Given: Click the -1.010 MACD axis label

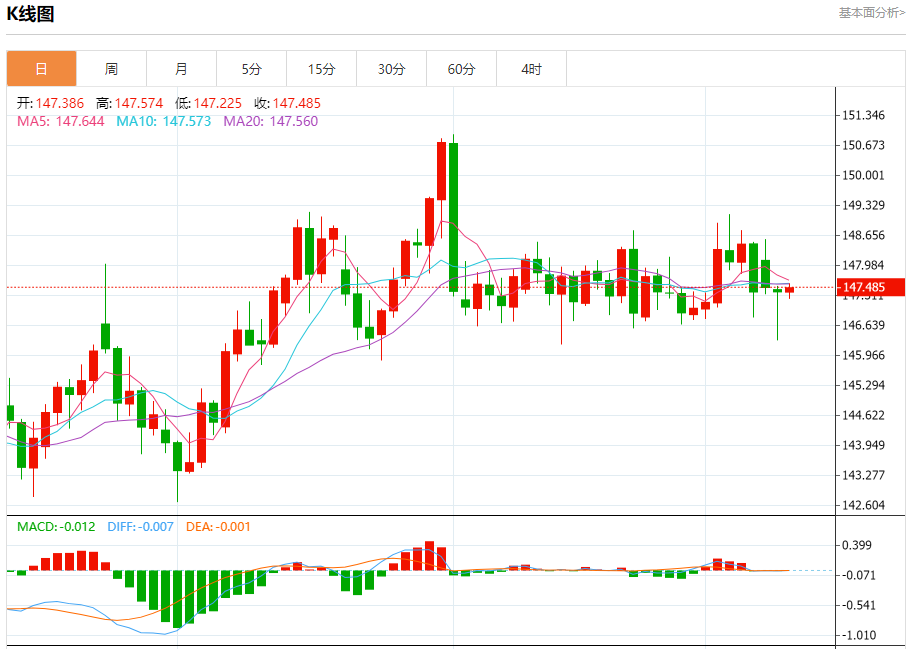Looking at the screenshot, I should (859, 636).
